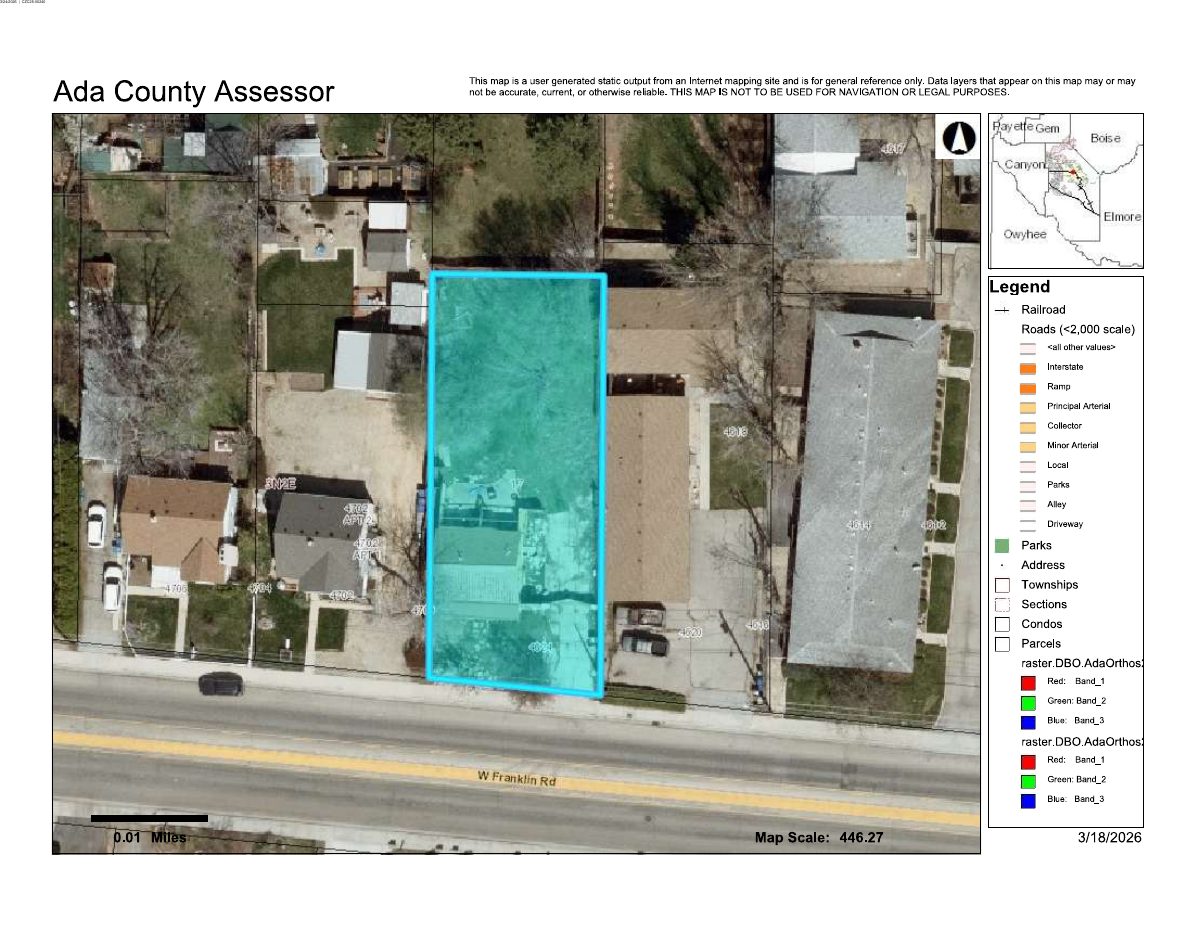This screenshot has height=928, width=1200.
Task: Click the north arrow compass icon
Action: [x=957, y=138]
